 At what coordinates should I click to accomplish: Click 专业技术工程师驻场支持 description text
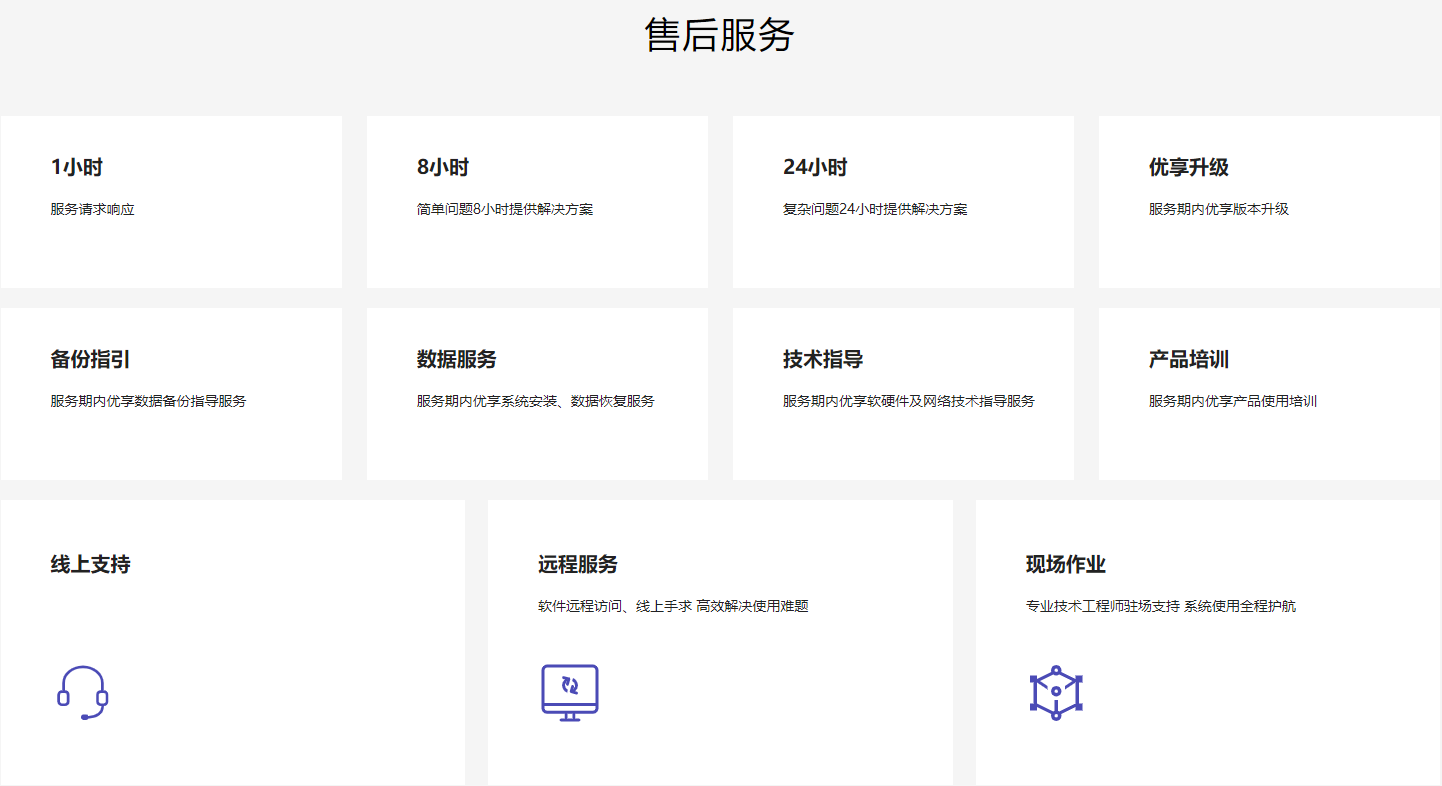point(1160,606)
